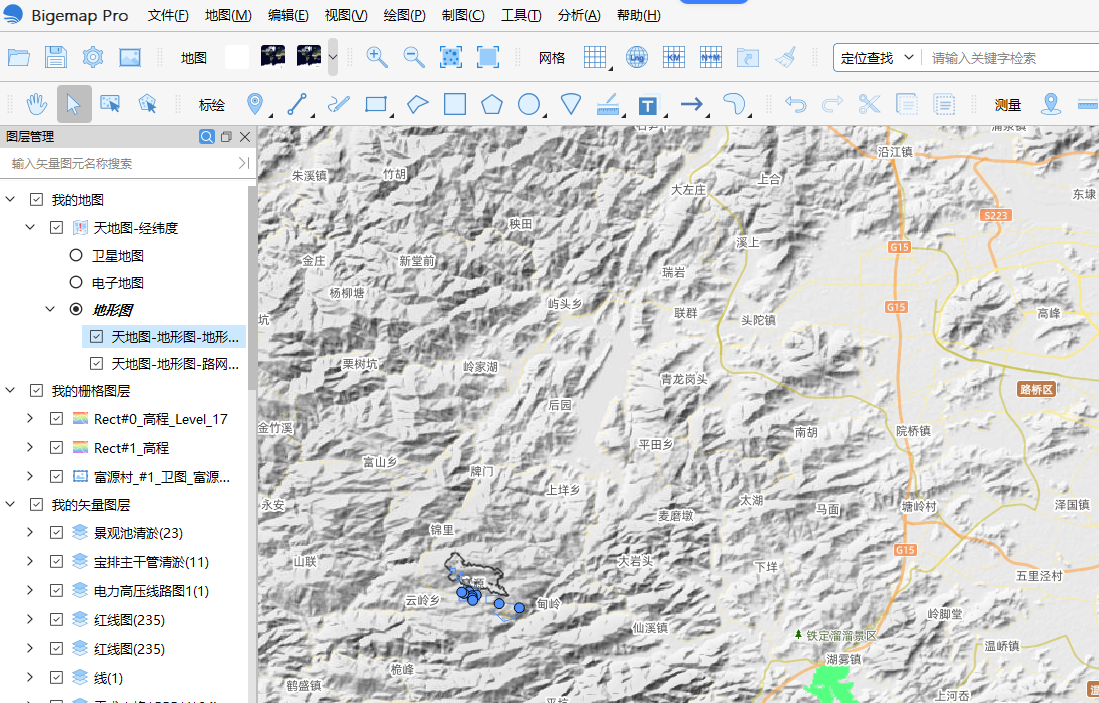Collapse the 天地图-经纬度 node
1099x703 pixels.
coord(30,227)
